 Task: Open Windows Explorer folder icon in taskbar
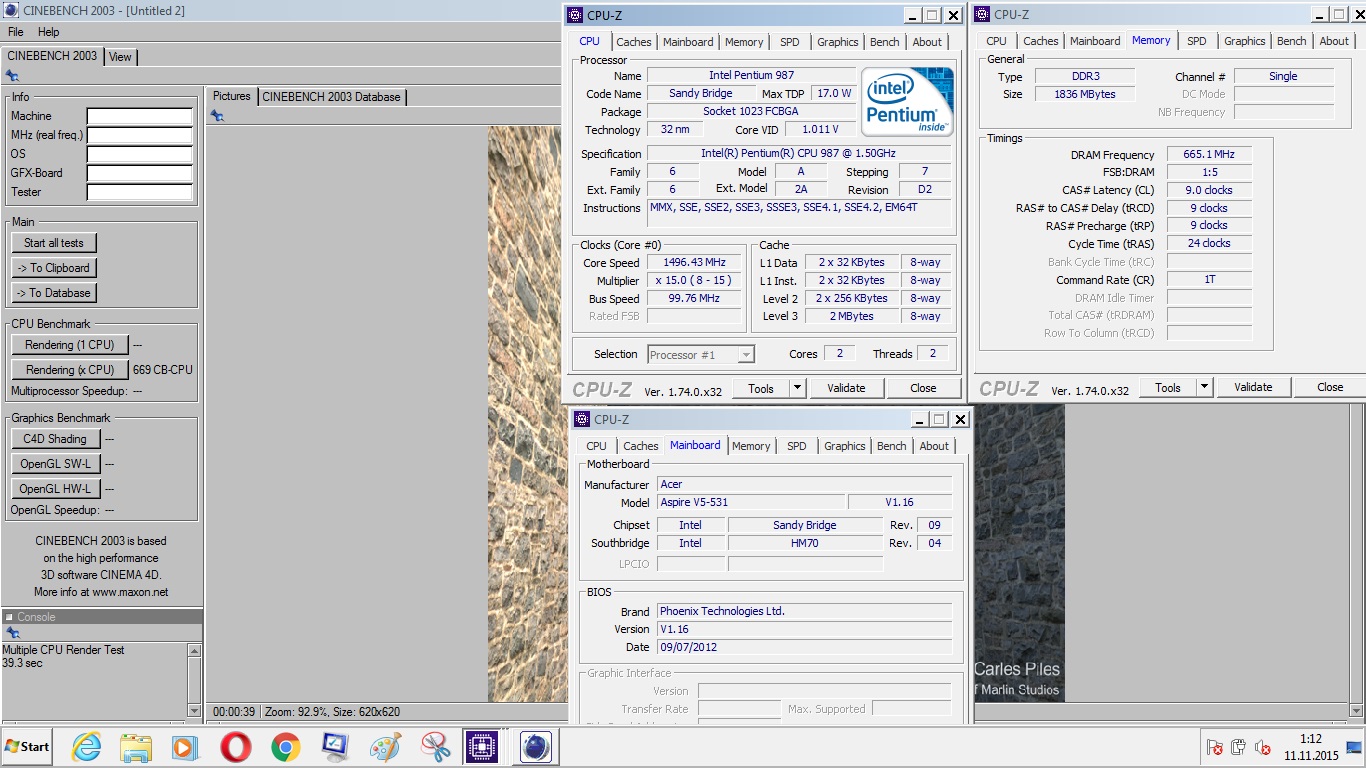[x=135, y=747]
